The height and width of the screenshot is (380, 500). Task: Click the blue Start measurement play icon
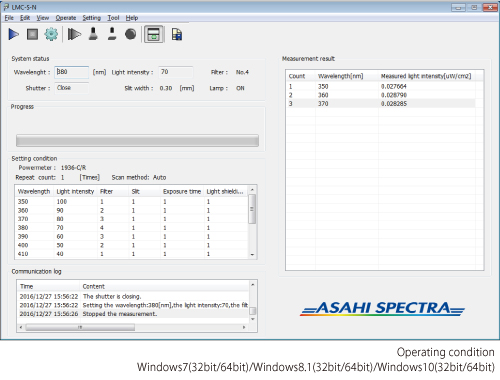coord(14,34)
